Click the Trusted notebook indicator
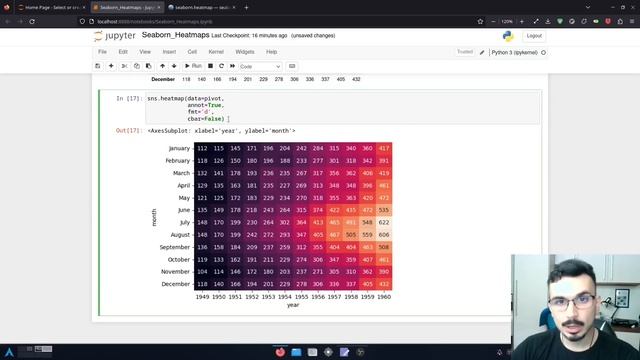The width and height of the screenshot is (640, 360). 465,52
